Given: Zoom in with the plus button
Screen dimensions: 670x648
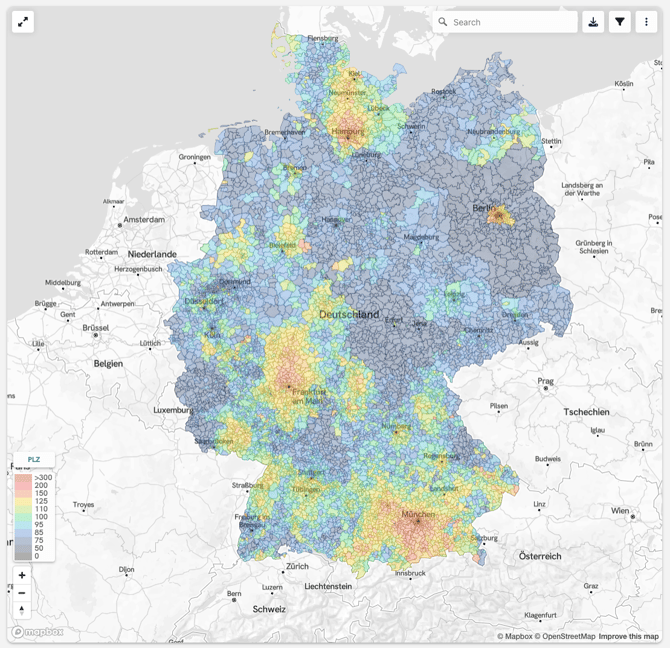Looking at the screenshot, I should click(x=22, y=575).
